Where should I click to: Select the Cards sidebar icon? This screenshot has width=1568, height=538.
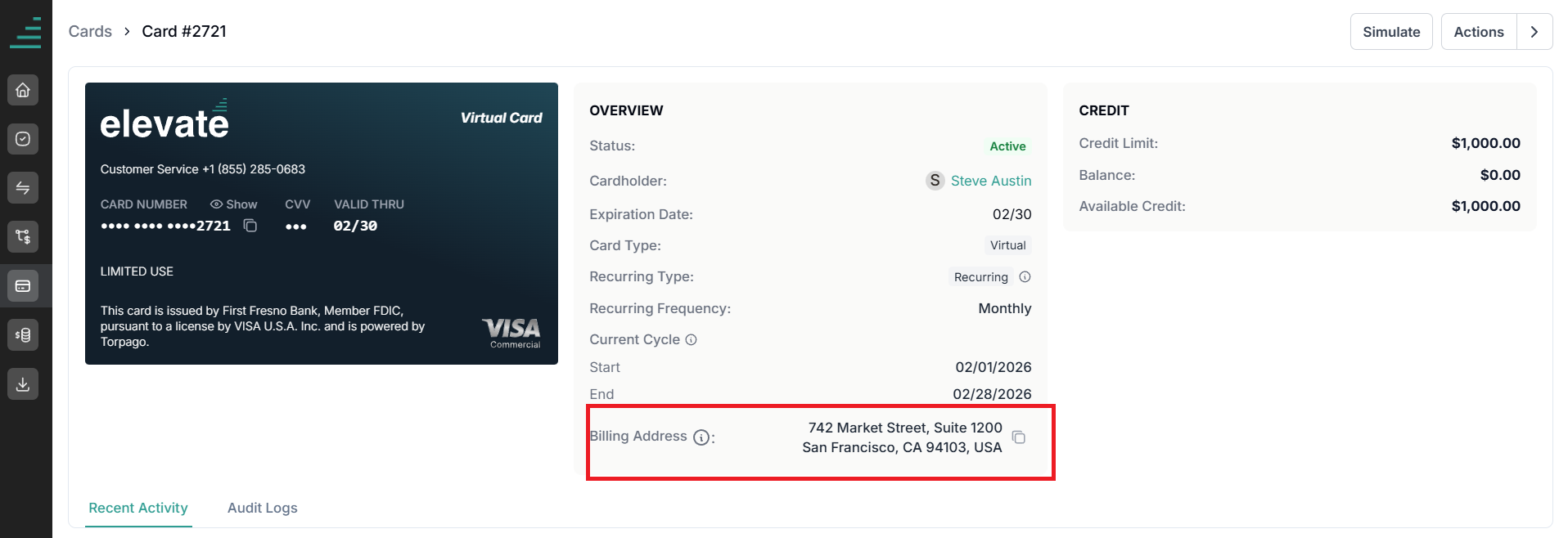[23, 286]
